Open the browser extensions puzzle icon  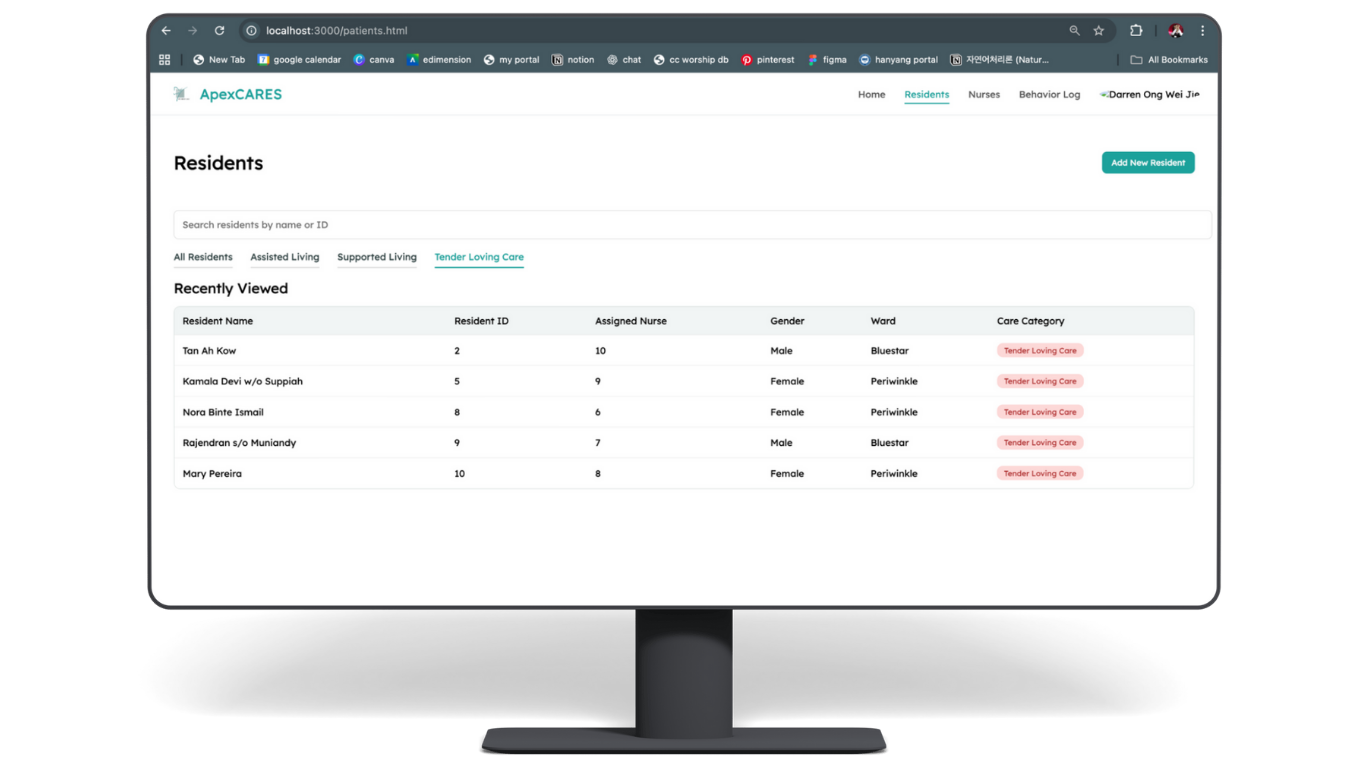coord(1136,31)
